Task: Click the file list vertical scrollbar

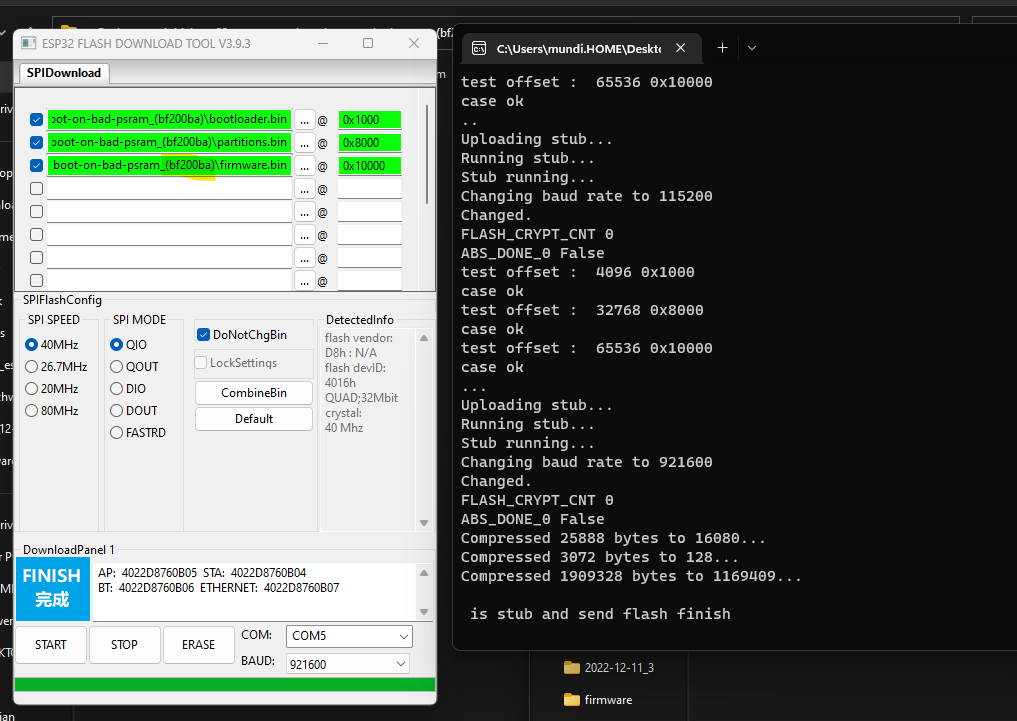Action: click(x=427, y=154)
